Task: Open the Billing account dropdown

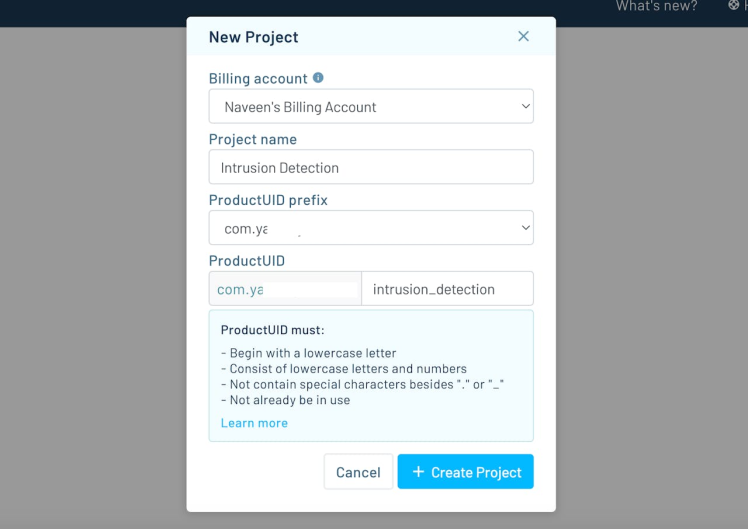Action: point(370,107)
